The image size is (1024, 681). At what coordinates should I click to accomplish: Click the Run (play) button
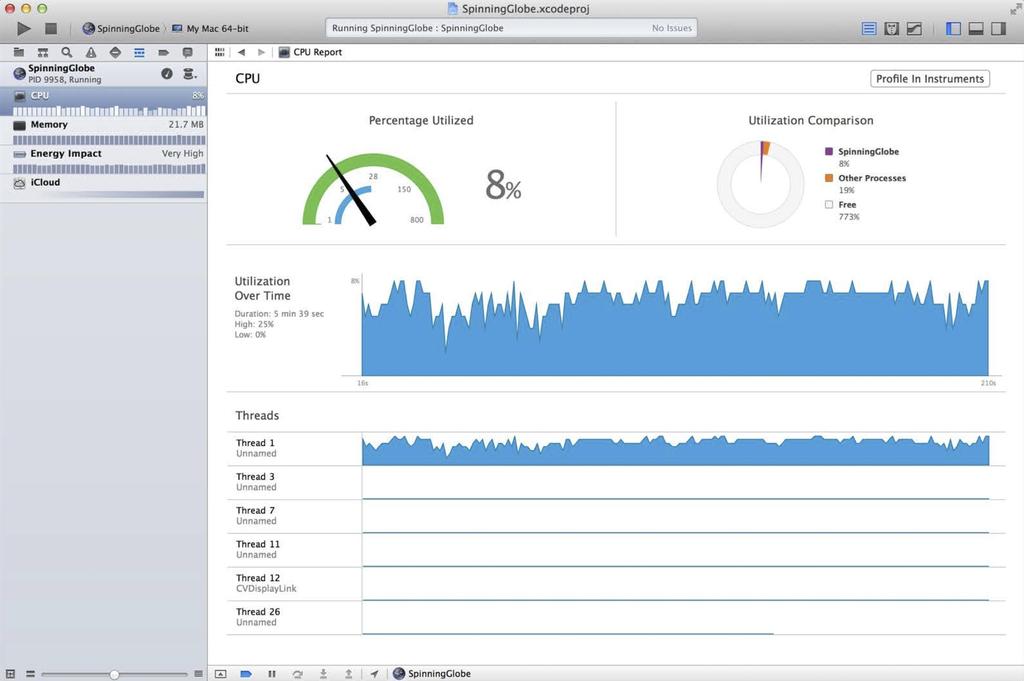(x=24, y=28)
